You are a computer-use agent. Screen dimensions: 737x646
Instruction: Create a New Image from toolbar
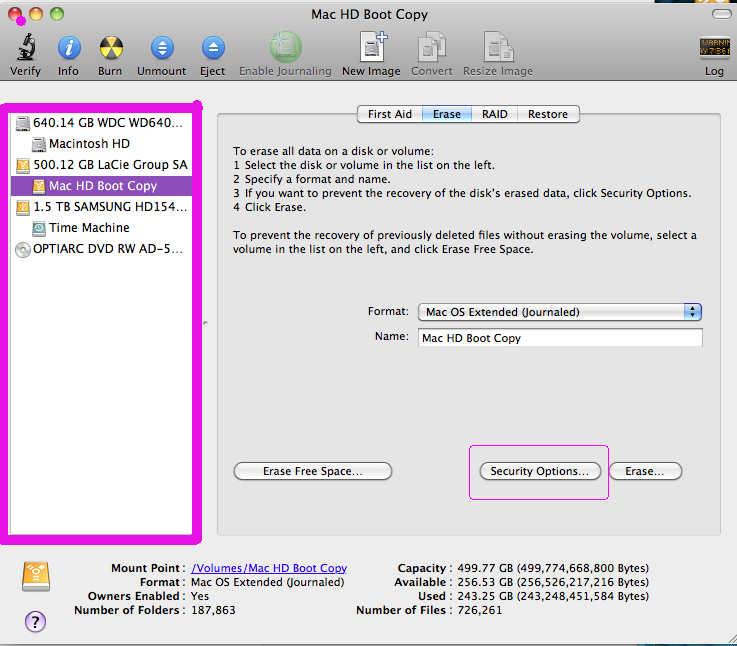[373, 47]
